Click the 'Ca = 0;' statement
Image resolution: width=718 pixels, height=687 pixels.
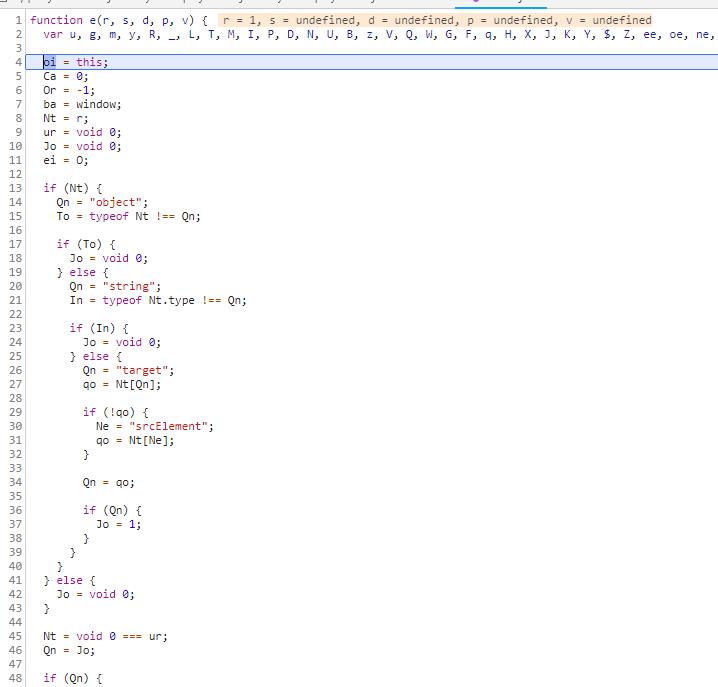point(66,76)
